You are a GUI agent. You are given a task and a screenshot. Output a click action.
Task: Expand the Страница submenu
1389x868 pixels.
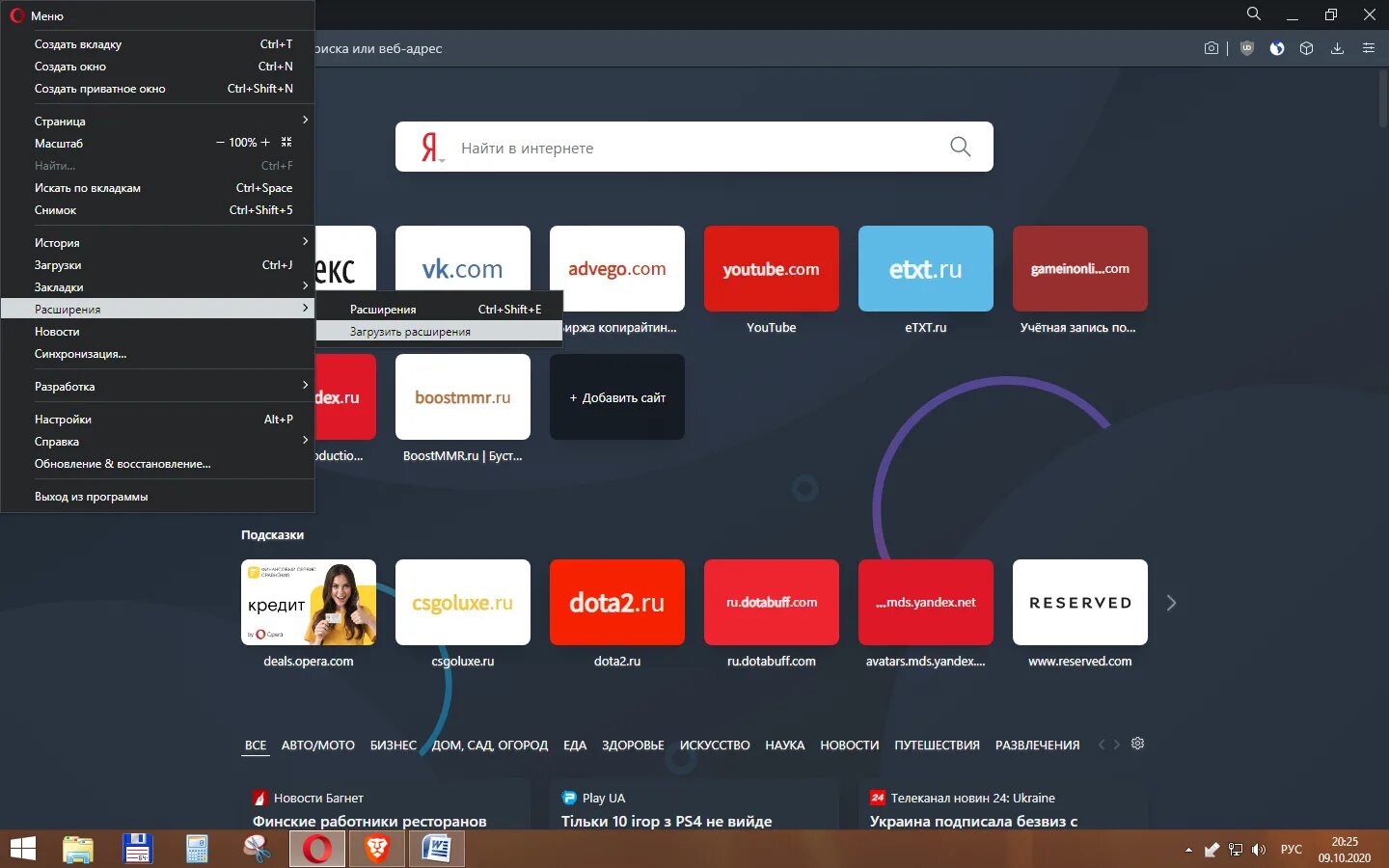click(x=157, y=121)
